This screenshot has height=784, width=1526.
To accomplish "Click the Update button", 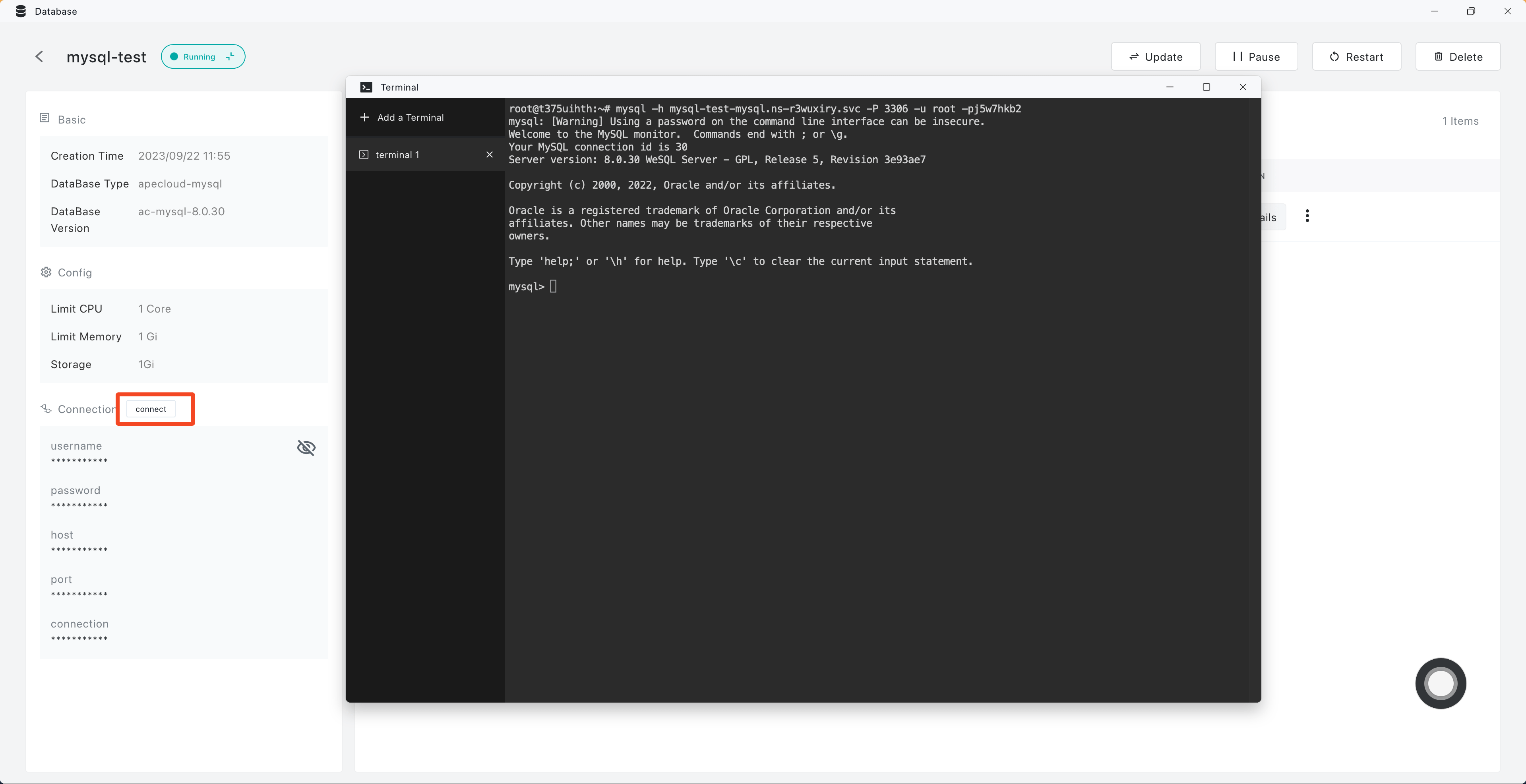I will pos(1155,57).
